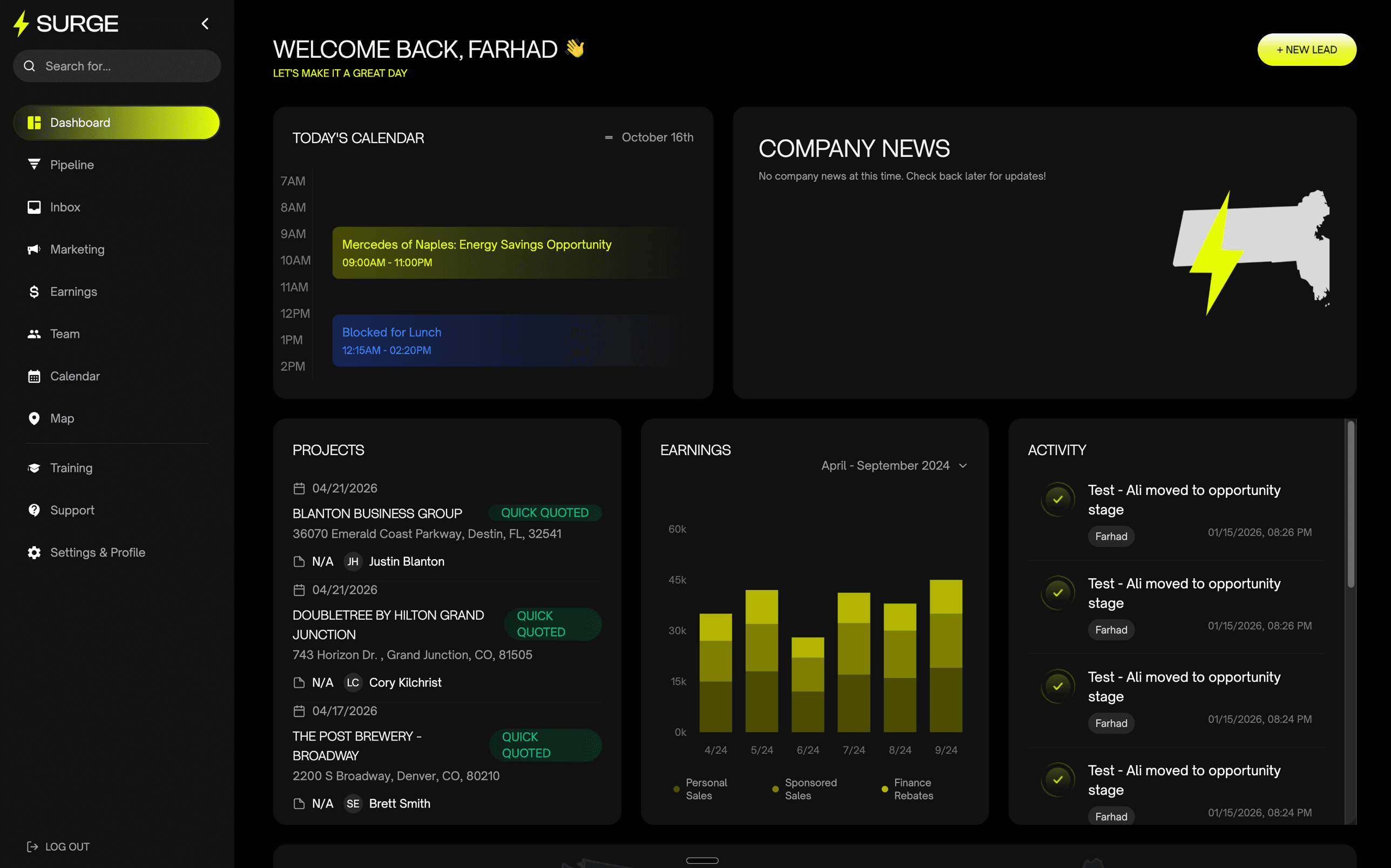
Task: Click inside the Search for field
Action: coord(117,65)
